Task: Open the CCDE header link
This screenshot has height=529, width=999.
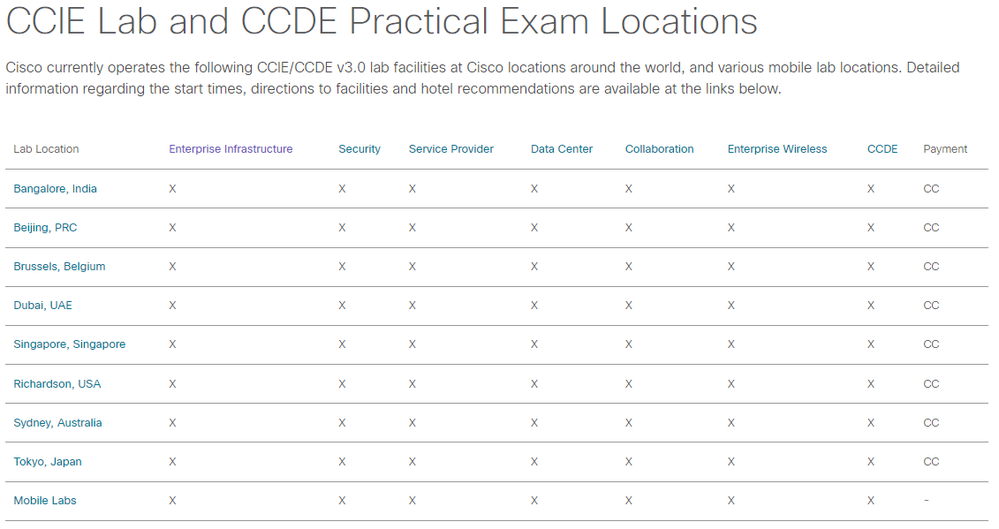Action: click(x=882, y=149)
